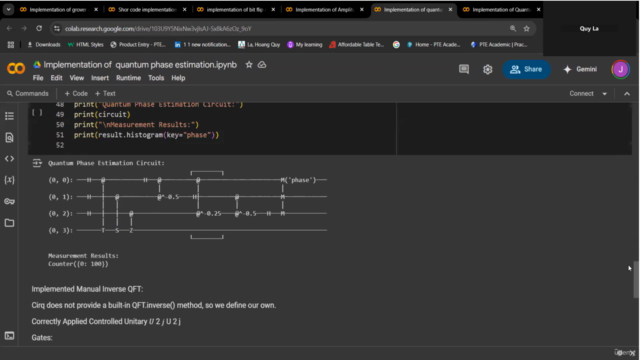
Task: Open the tab search dropdown
Action: pyautogui.click(x=8, y=9)
